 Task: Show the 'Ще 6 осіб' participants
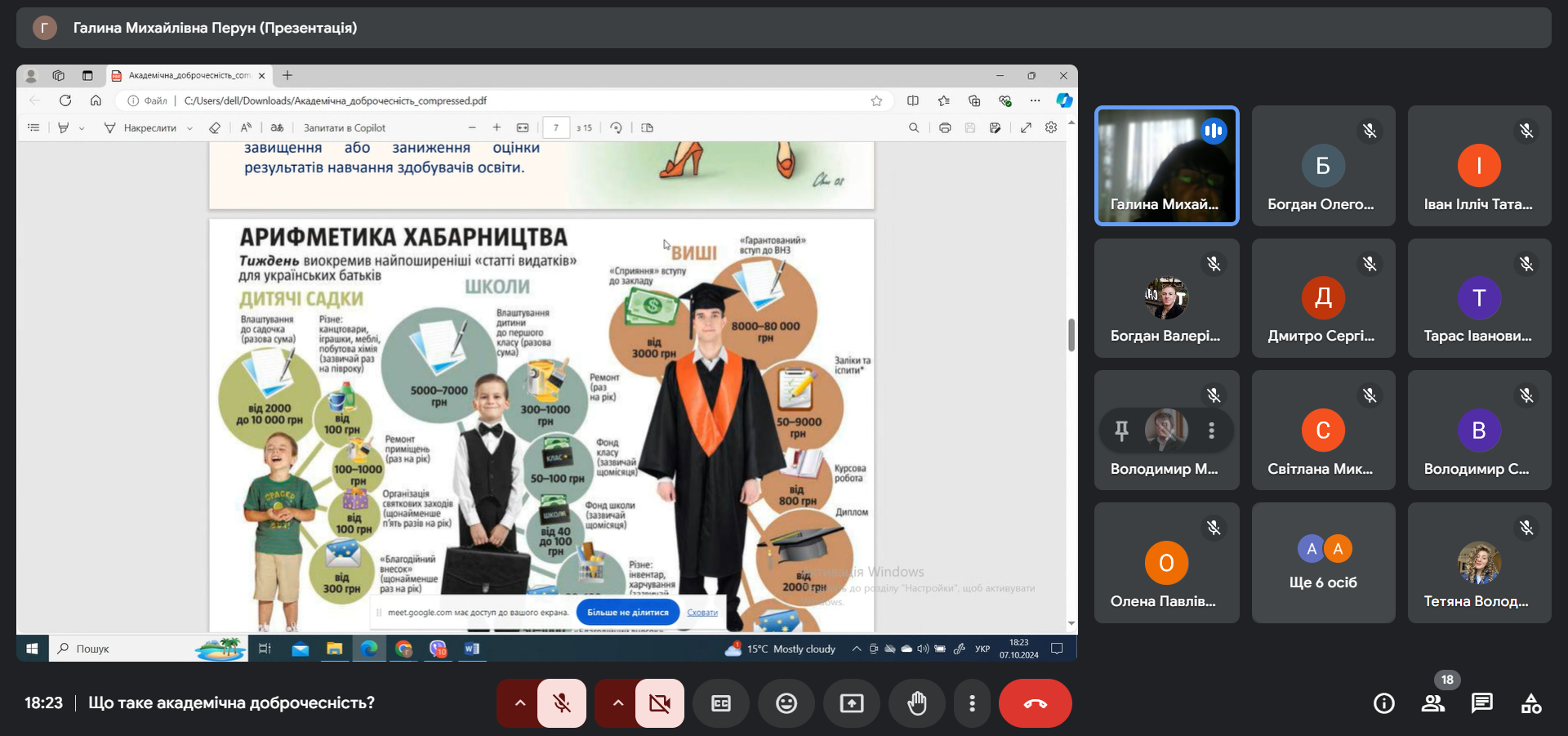pos(1323,563)
